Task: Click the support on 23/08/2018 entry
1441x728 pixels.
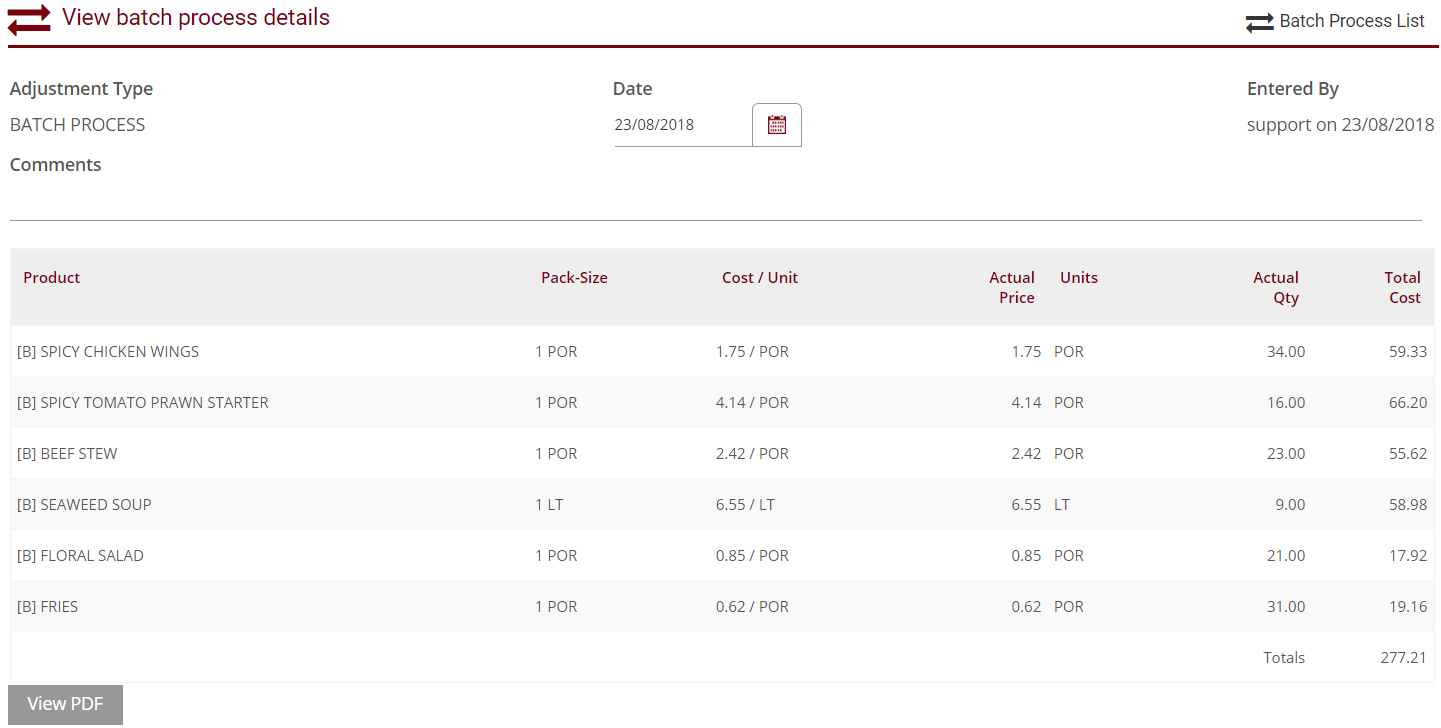Action: pos(1340,124)
